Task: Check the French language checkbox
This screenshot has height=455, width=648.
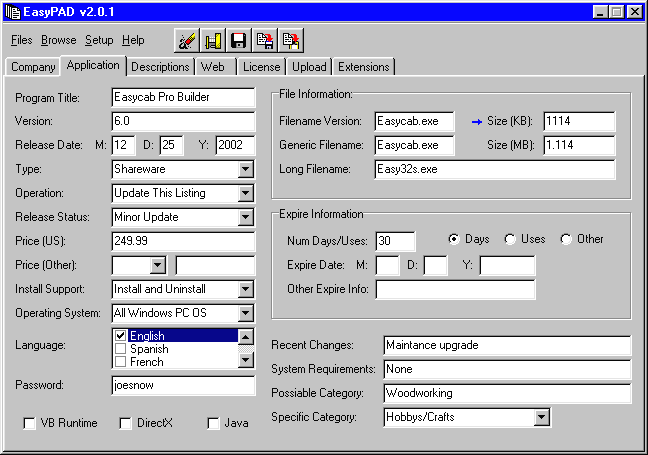Action: 121,362
